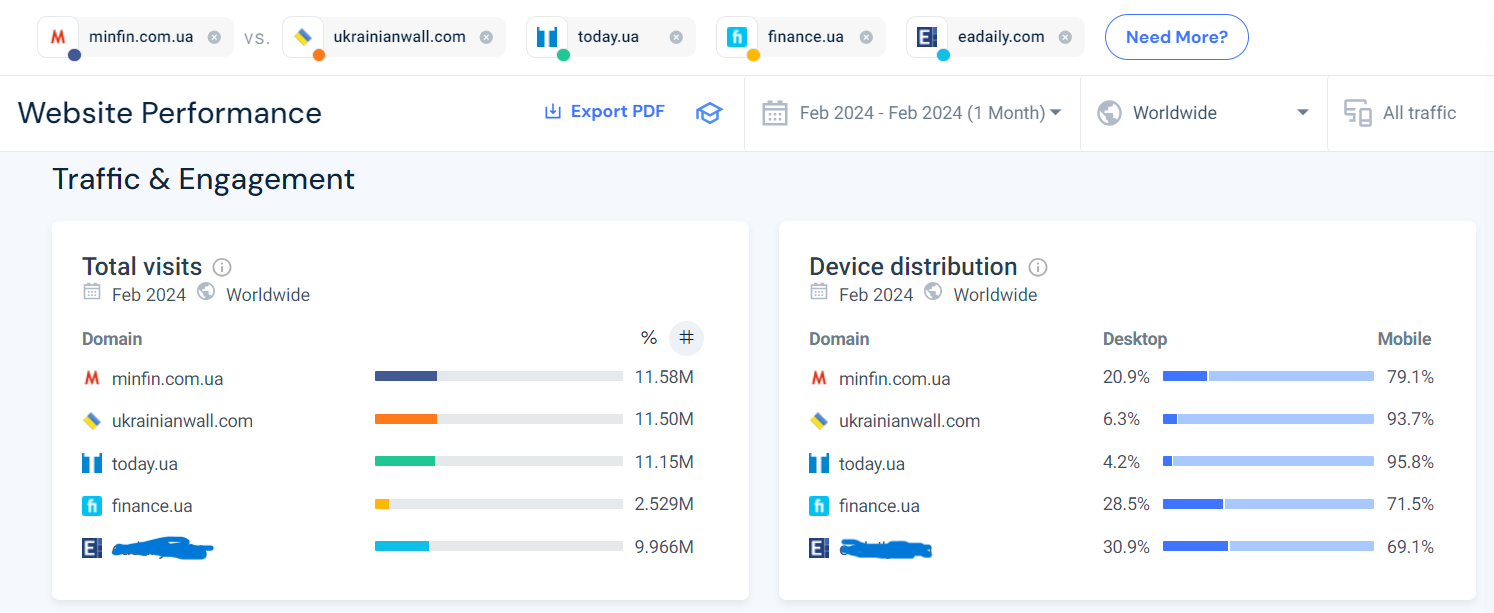Select the today.ua site icon in Total visits
The image size is (1494, 613).
(91, 462)
